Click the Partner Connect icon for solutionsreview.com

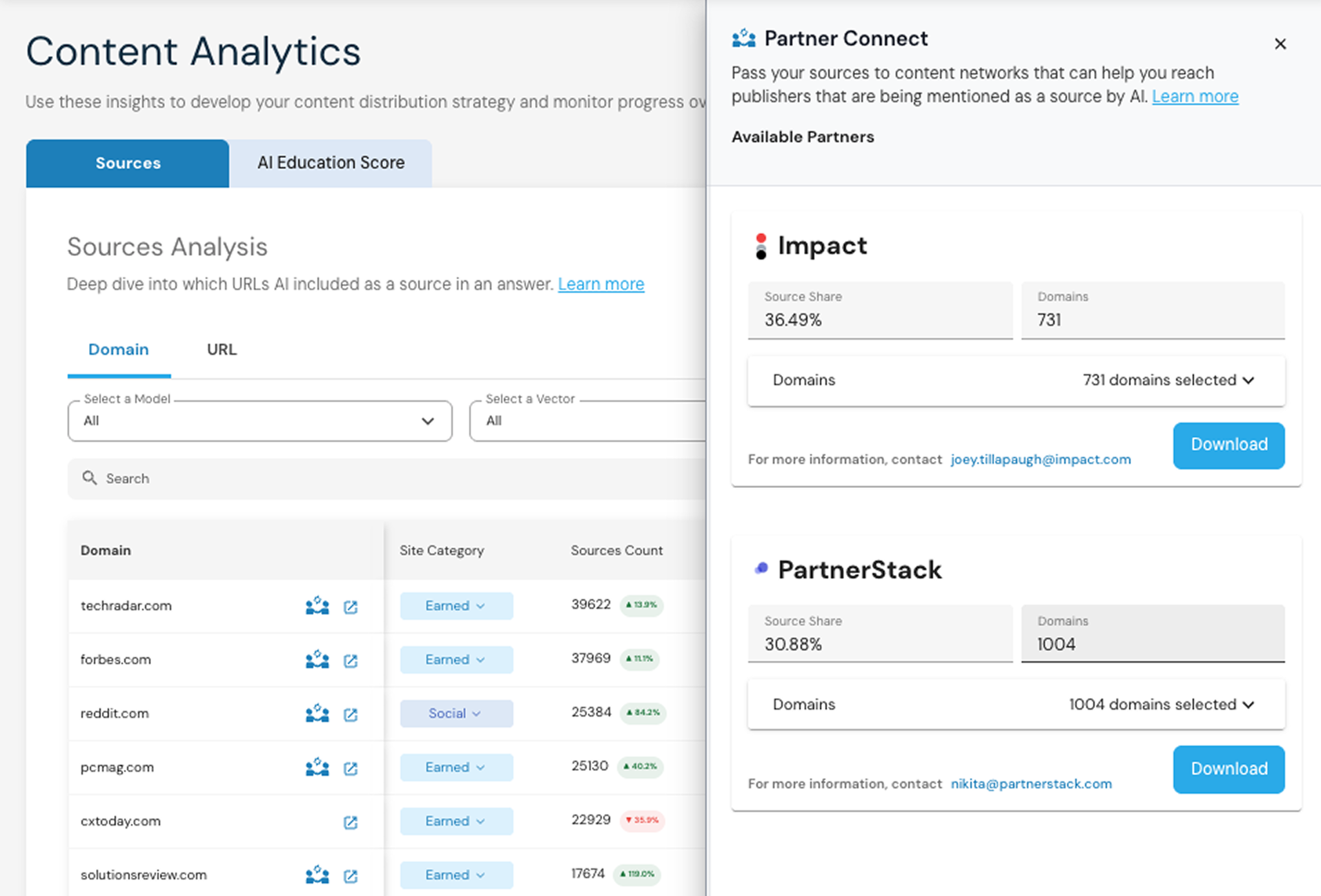coord(316,875)
